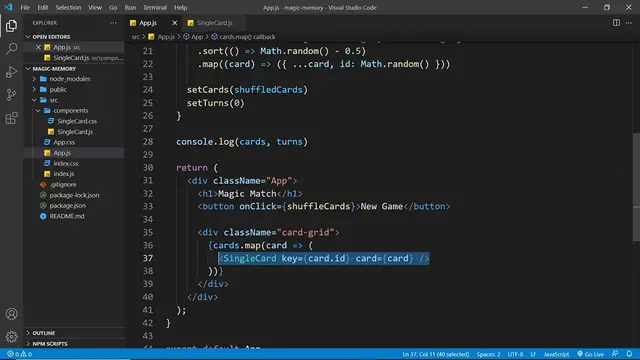Open package-lock.json in explorer
The width and height of the screenshot is (640, 360).
(74, 195)
